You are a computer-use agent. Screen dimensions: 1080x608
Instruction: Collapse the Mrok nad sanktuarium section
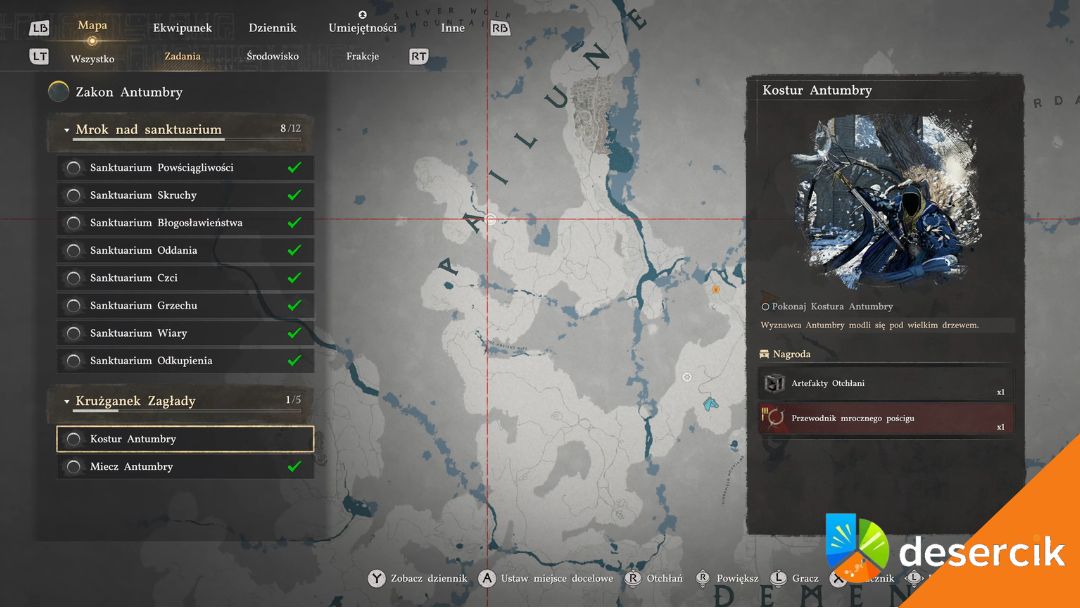coord(67,130)
